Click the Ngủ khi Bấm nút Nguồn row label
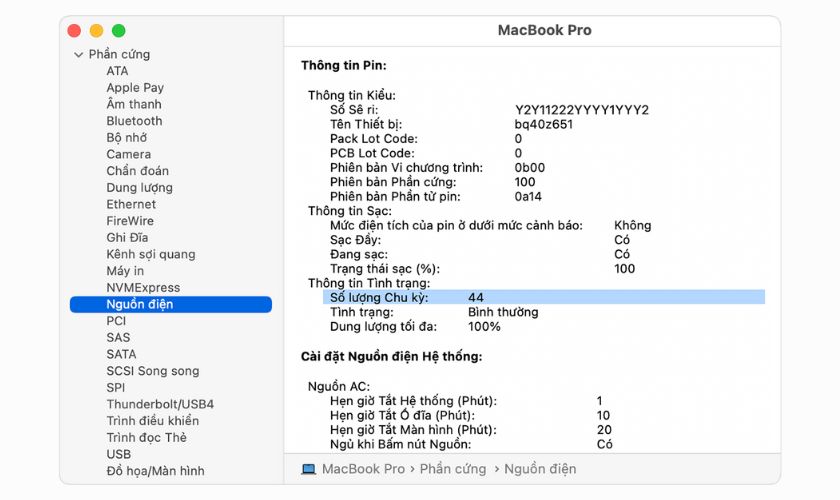The height and width of the screenshot is (500, 840). tap(401, 444)
